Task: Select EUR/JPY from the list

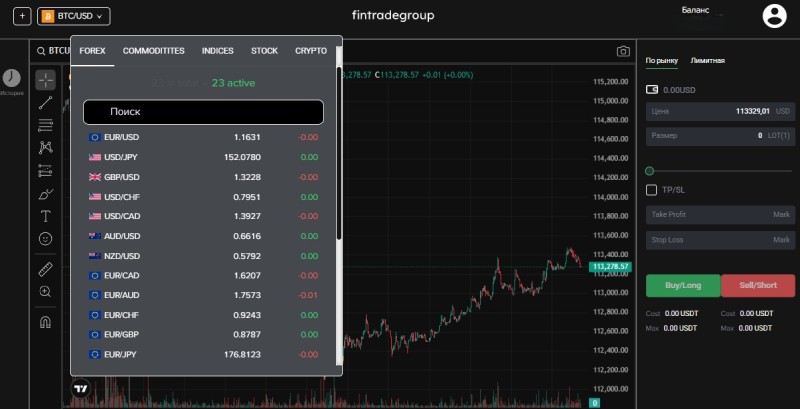Action: pos(204,354)
